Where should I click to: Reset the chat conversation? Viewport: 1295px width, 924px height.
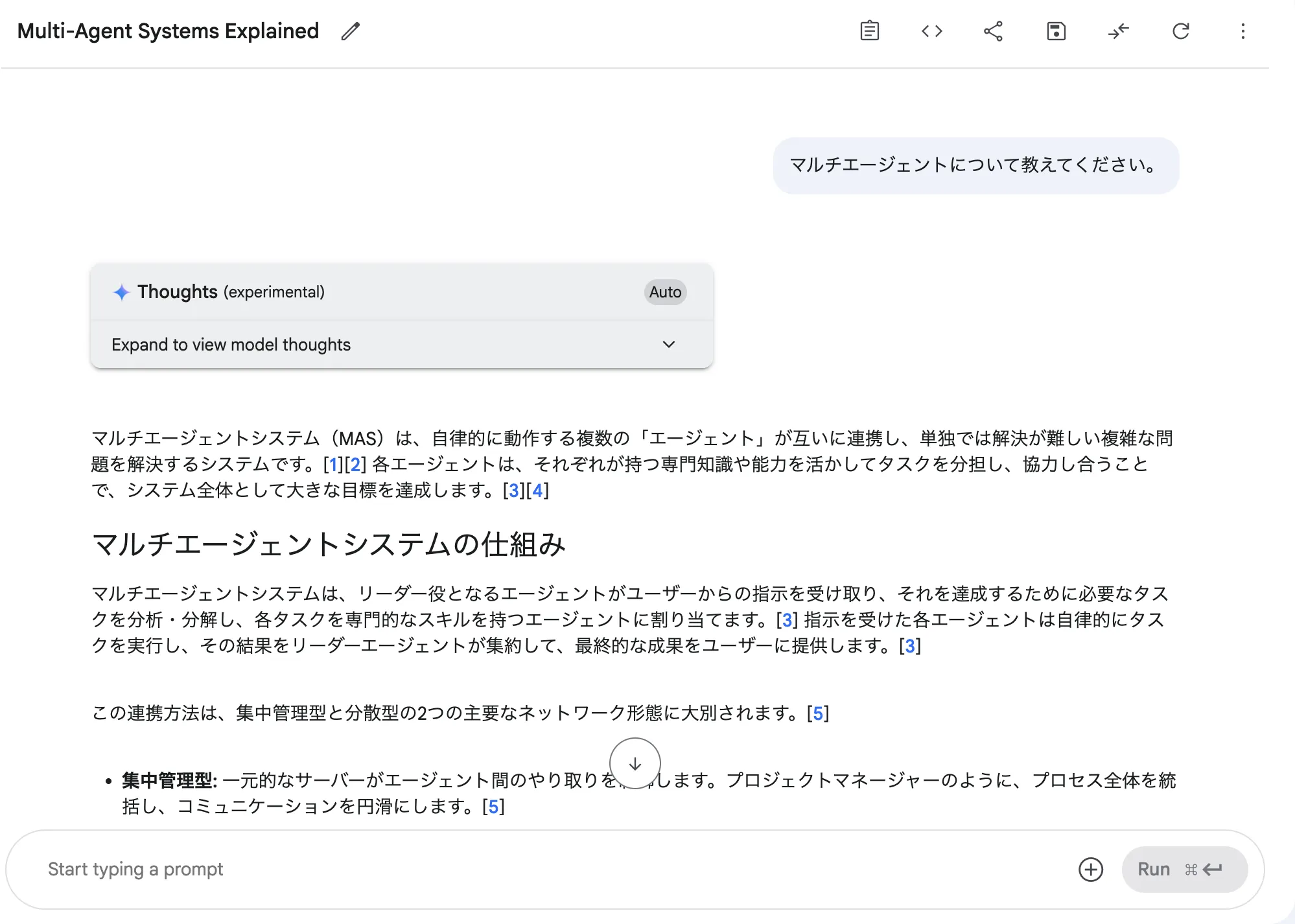click(x=1181, y=31)
